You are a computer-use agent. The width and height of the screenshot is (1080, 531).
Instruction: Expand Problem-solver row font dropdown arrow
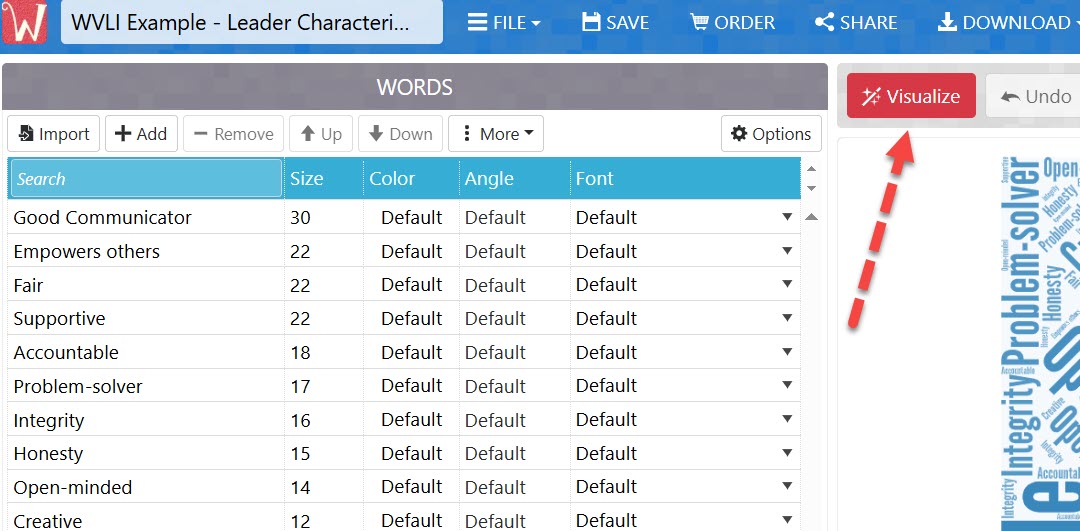click(787, 386)
